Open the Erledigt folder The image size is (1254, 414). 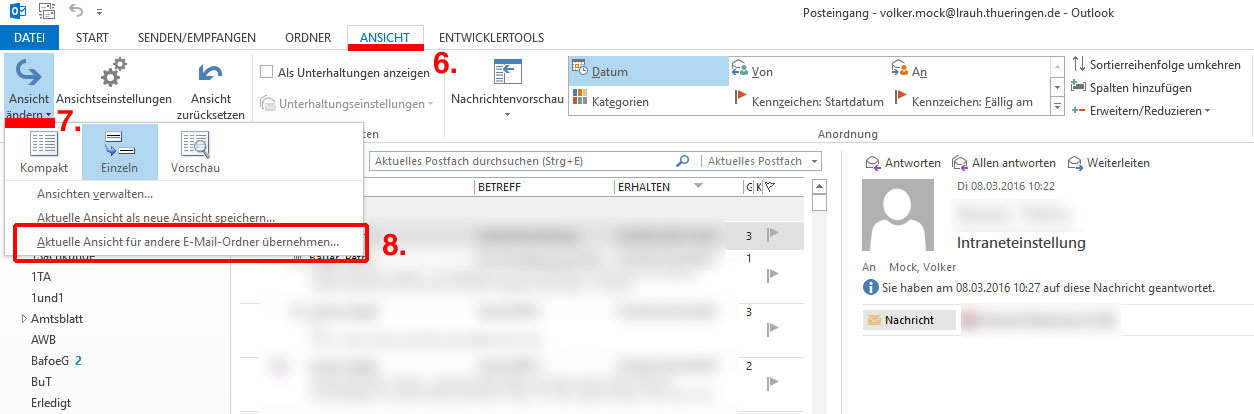[50, 402]
